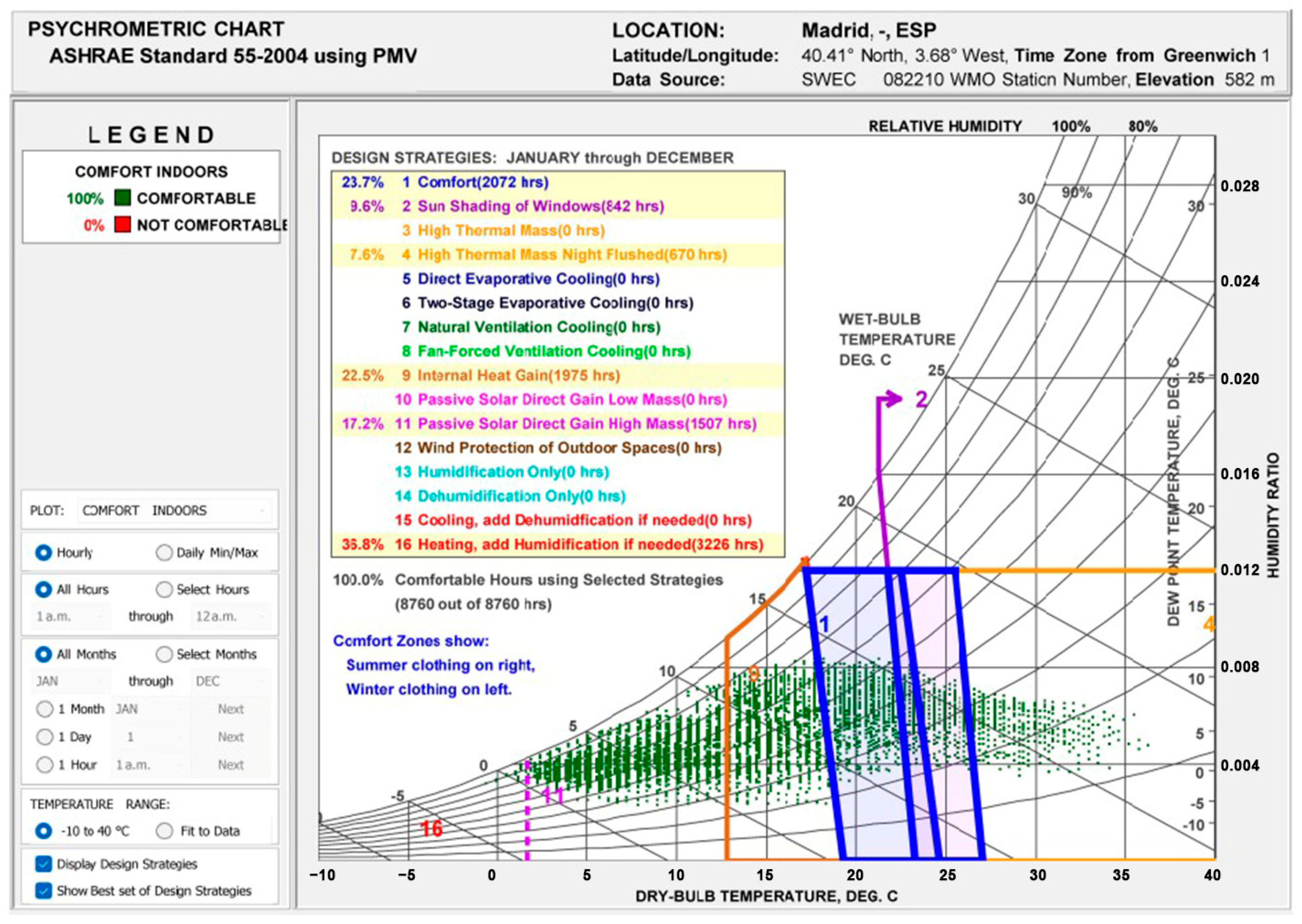Switch temperature range to Fit to Data
The width and height of the screenshot is (1302, 924).
[164, 831]
